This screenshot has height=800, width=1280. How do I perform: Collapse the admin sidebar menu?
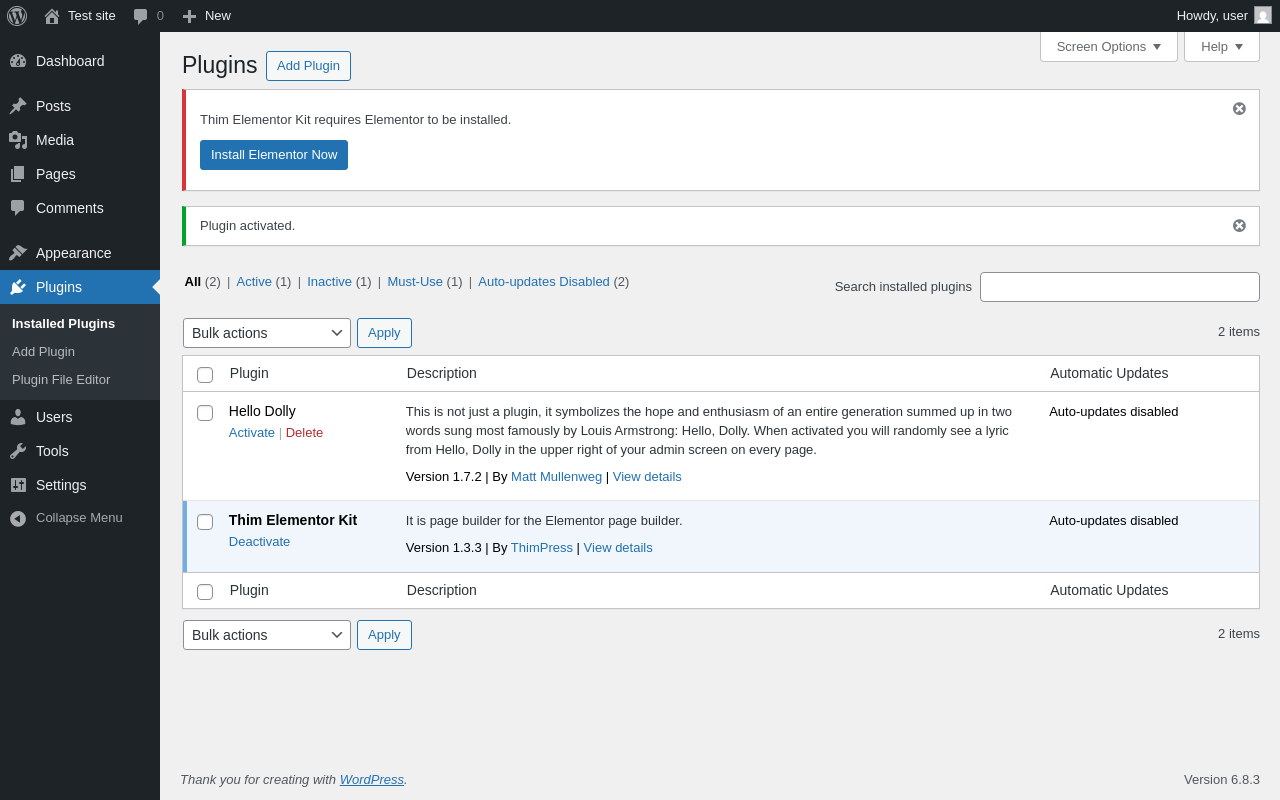pos(79,518)
